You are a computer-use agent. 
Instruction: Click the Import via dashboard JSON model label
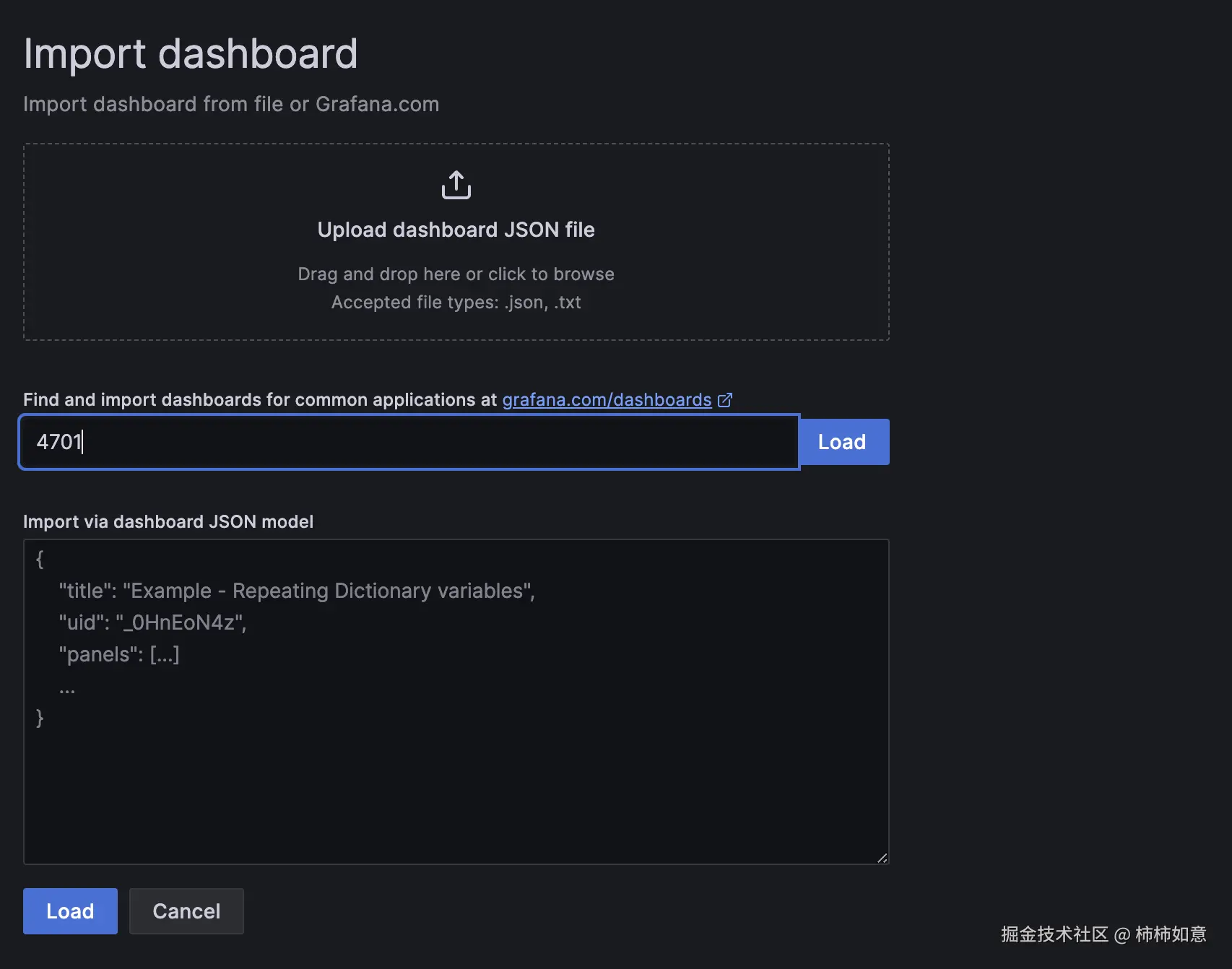point(168,521)
